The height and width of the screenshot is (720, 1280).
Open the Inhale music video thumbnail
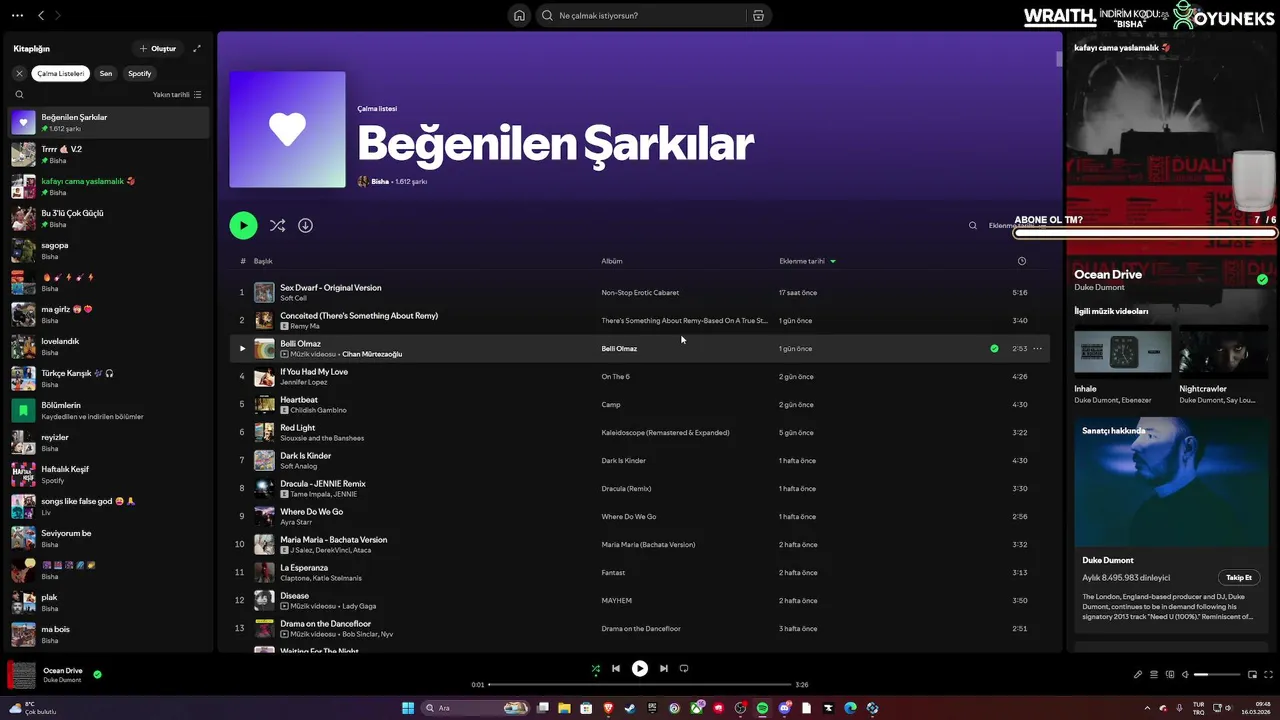click(x=1123, y=351)
